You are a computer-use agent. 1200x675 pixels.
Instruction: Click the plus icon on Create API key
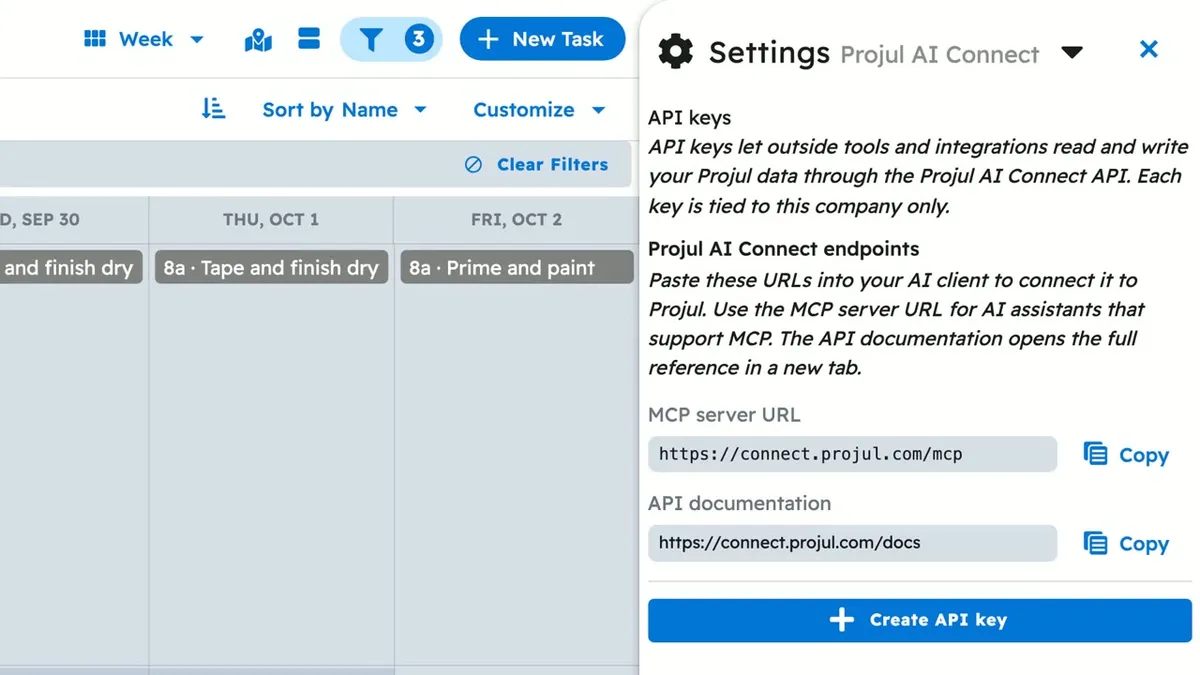click(842, 620)
